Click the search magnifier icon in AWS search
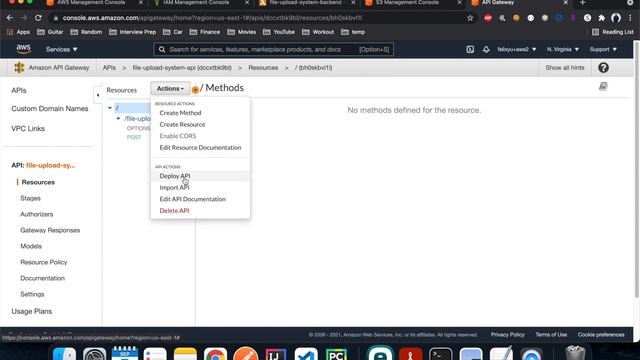 coord(162,49)
